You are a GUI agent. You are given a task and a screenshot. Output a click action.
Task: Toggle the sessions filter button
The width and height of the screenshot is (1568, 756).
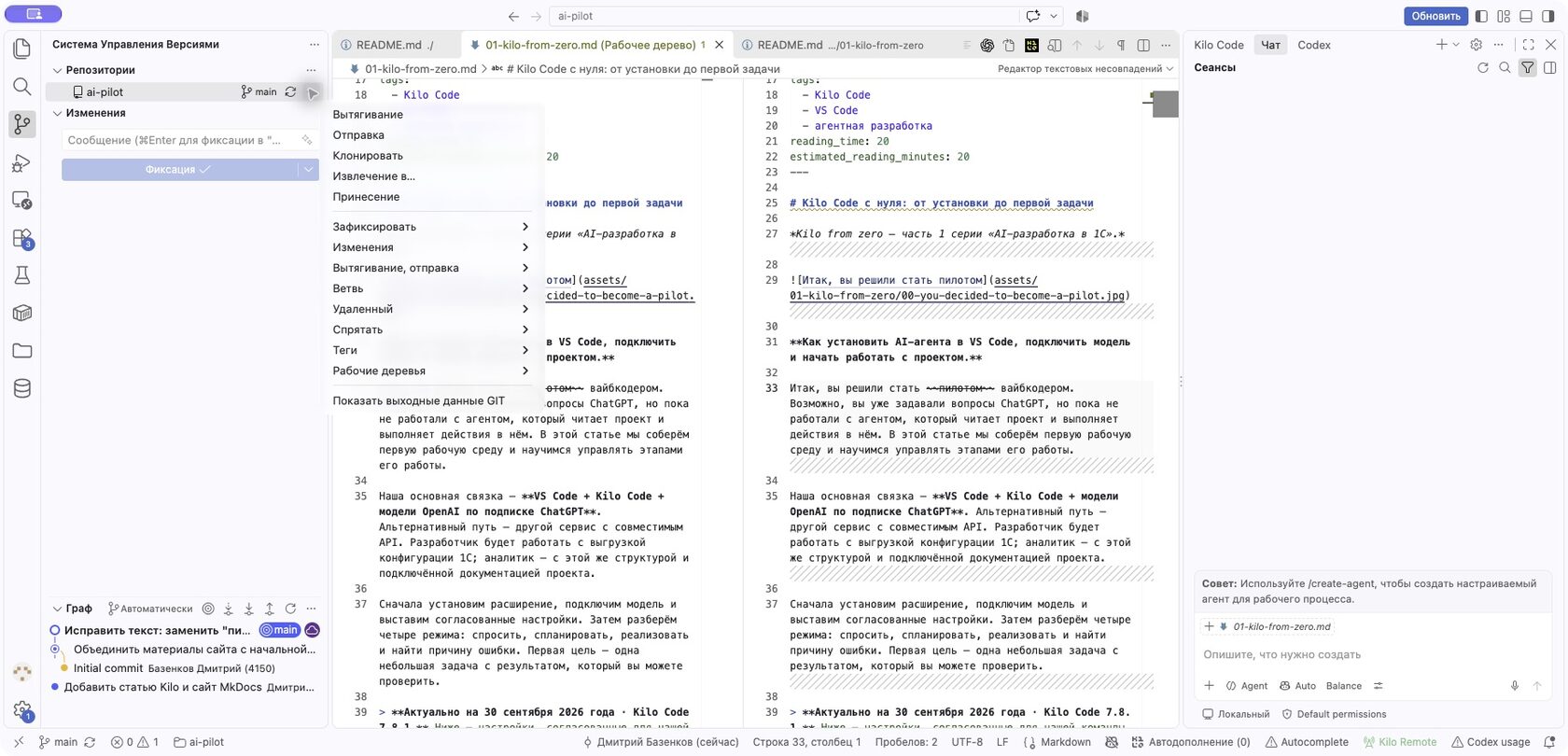(x=1527, y=67)
